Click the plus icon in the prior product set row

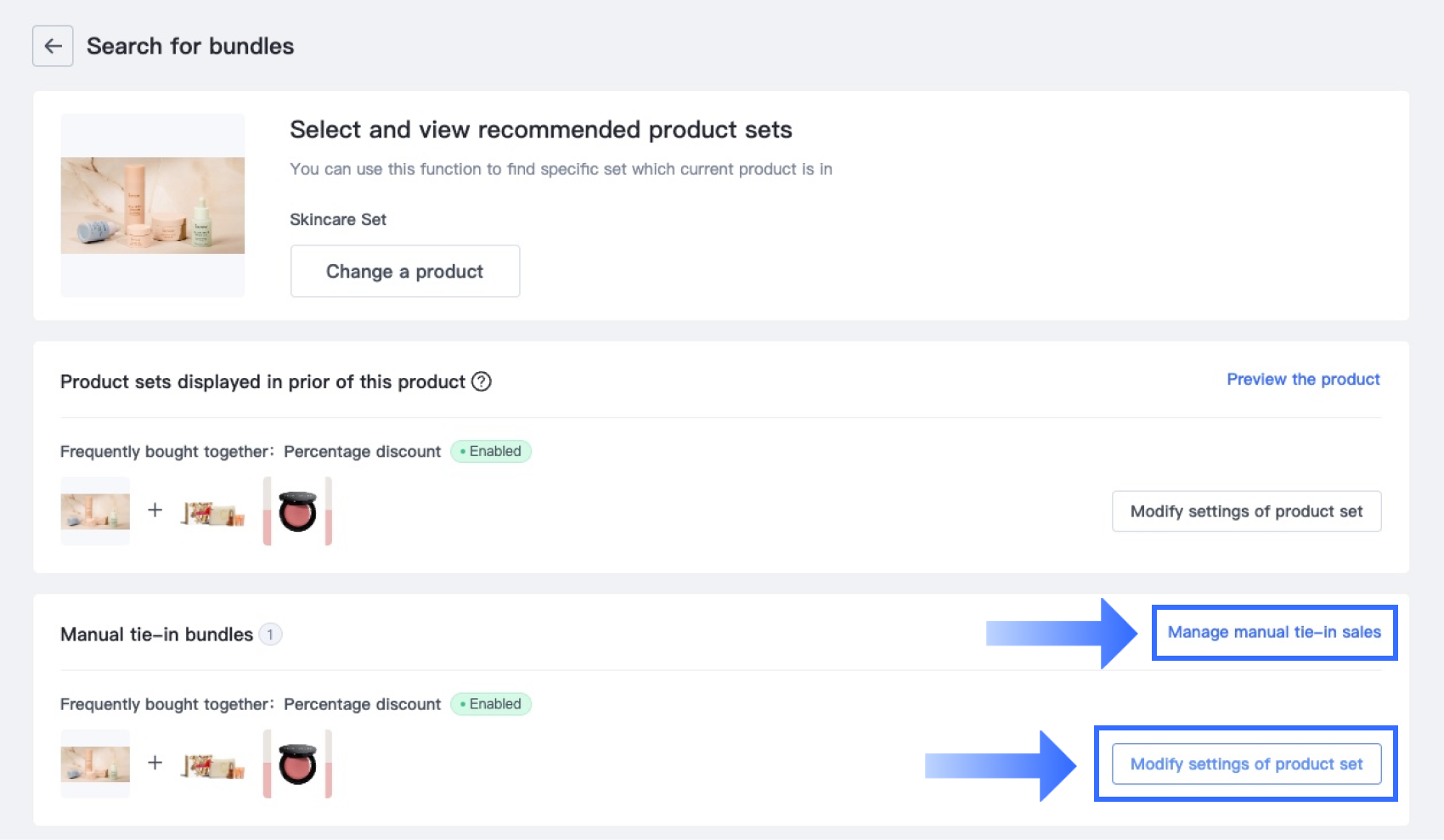pos(155,510)
